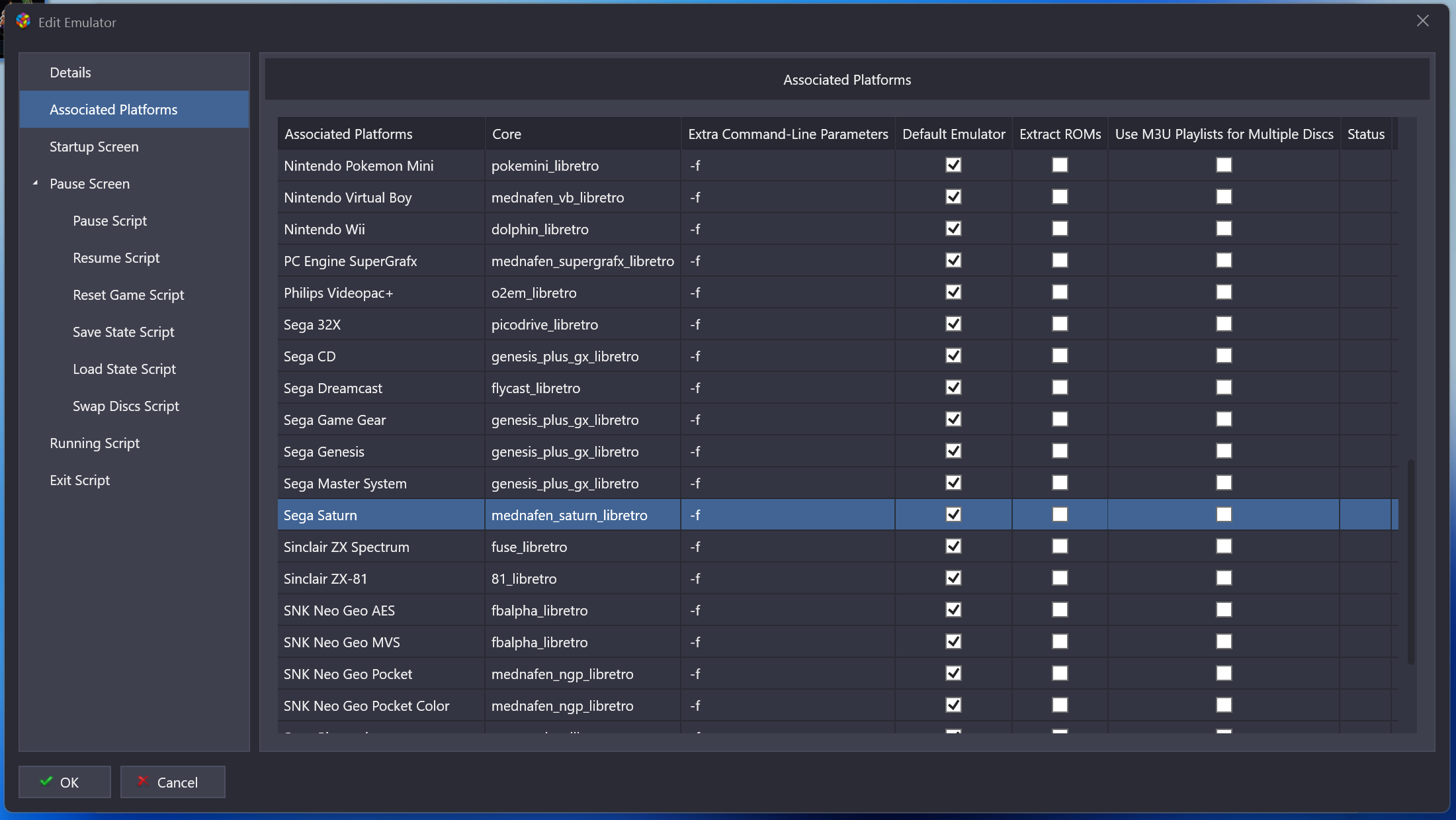Edit command-line parameter for Sega Genesis row
The height and width of the screenshot is (820, 1456).
click(x=788, y=451)
